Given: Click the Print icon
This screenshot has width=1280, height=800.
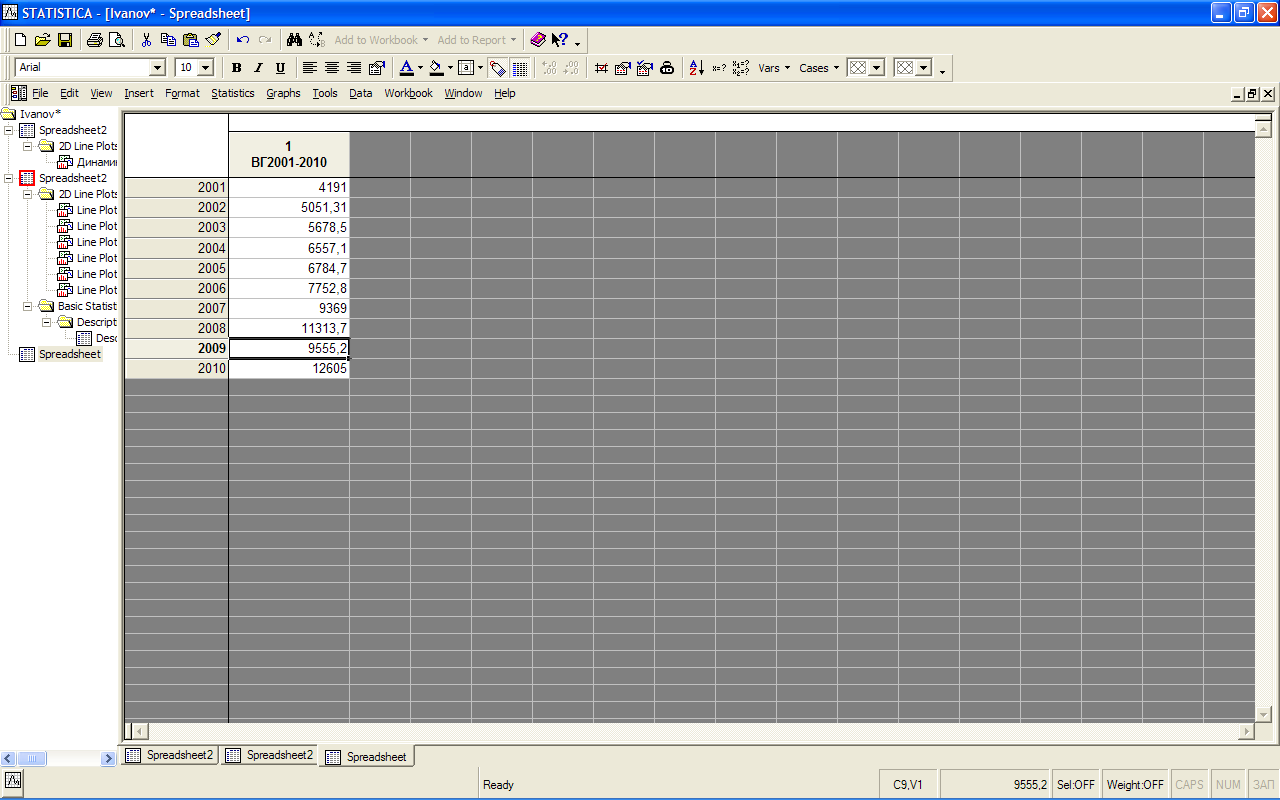Looking at the screenshot, I should tap(95, 40).
